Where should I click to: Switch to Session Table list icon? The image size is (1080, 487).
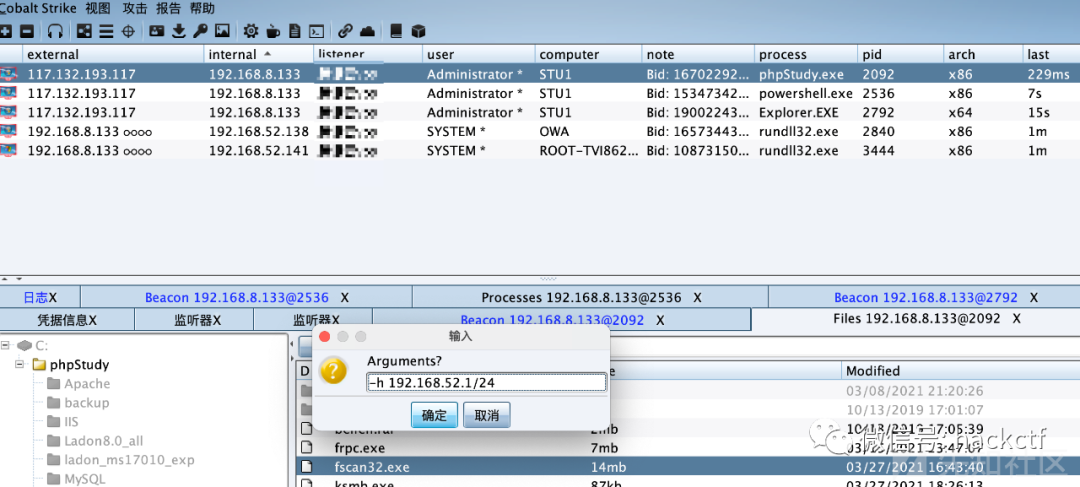click(x=106, y=31)
